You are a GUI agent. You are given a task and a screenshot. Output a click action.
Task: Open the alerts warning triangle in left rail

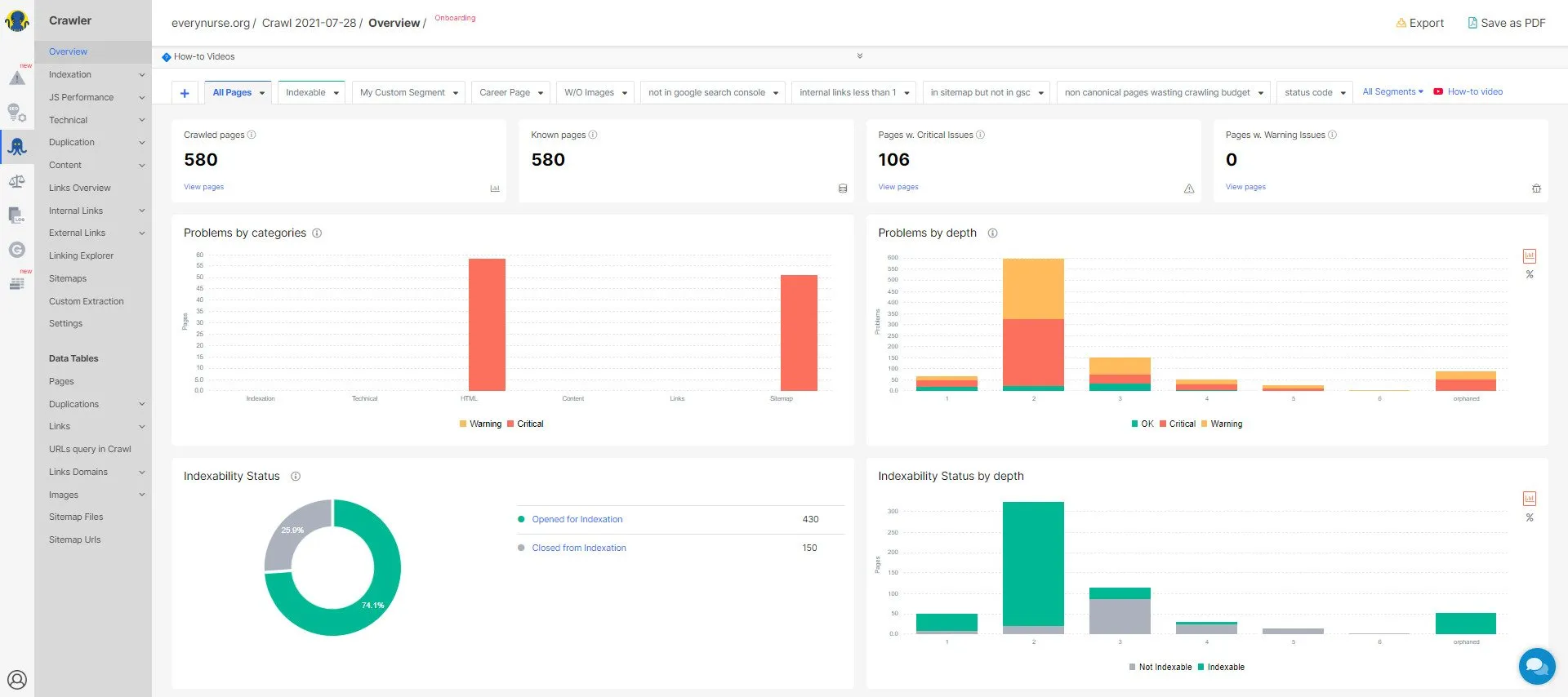[16, 78]
